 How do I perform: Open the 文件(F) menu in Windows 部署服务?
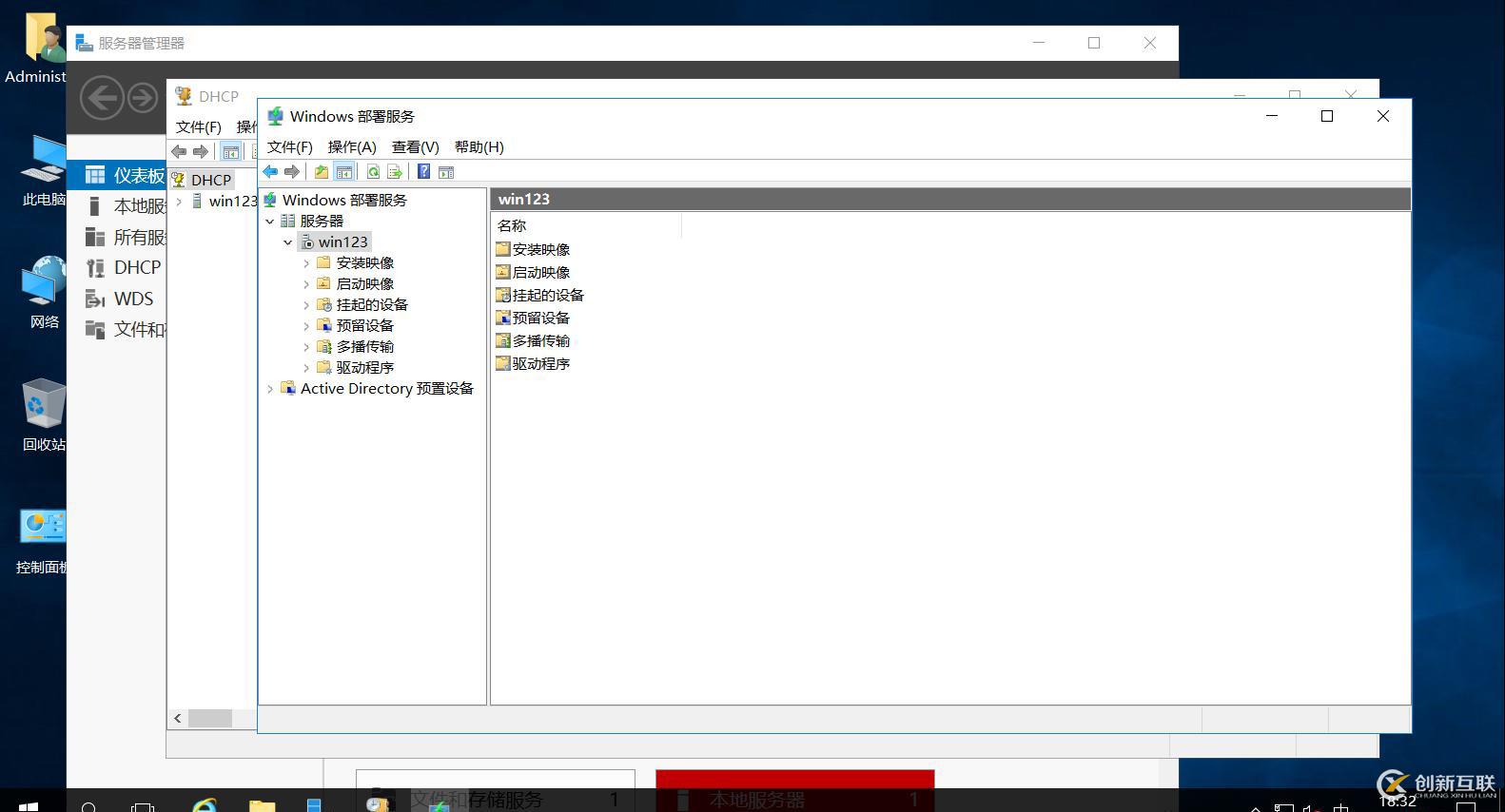click(x=290, y=147)
